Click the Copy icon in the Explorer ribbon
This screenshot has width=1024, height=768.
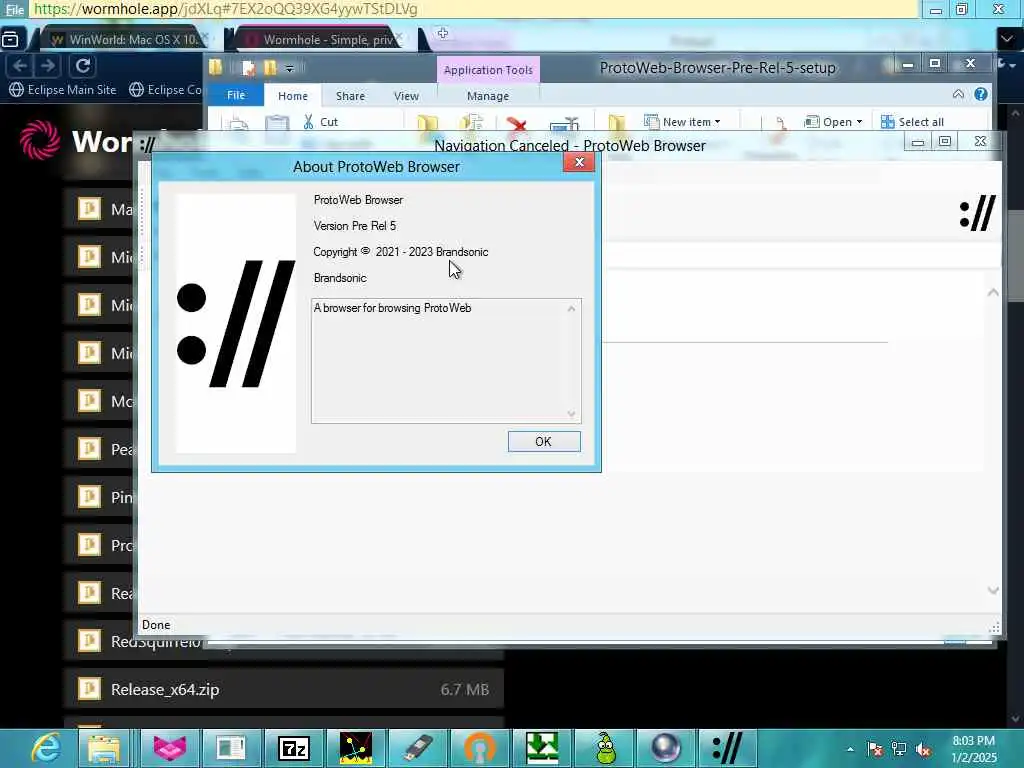tap(238, 122)
